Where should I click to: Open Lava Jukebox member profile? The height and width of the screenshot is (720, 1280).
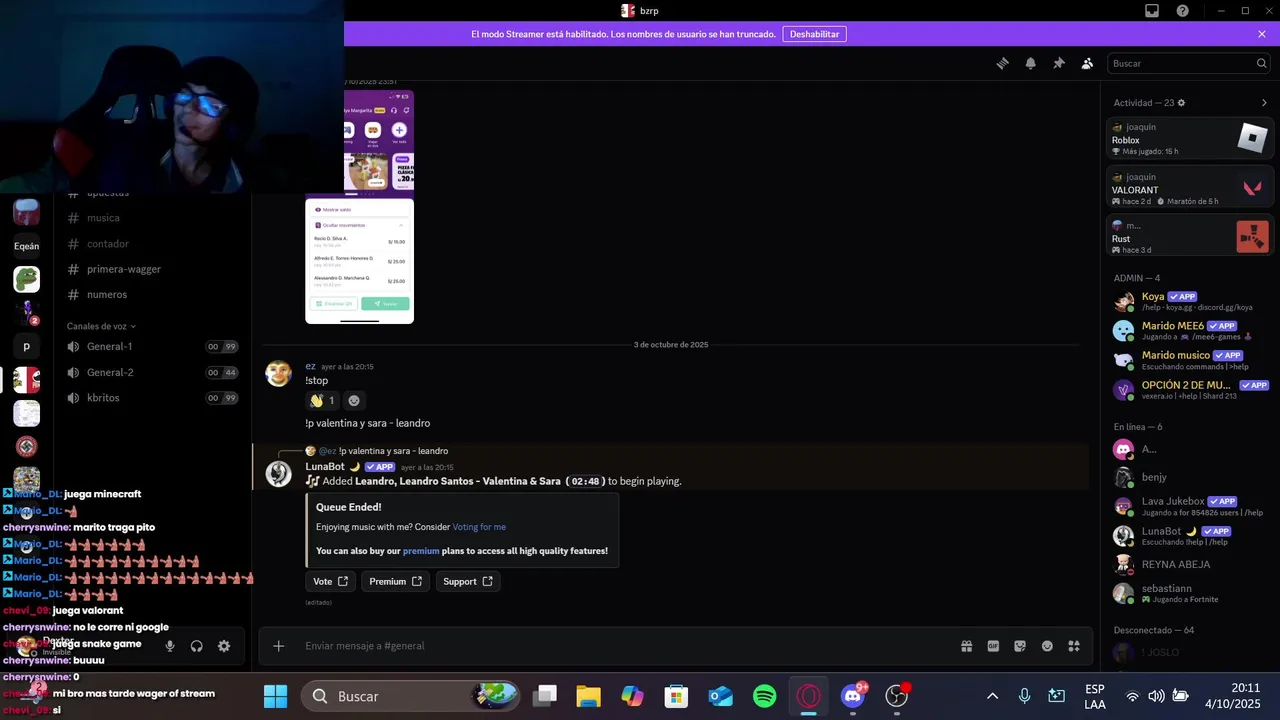(x=1189, y=506)
